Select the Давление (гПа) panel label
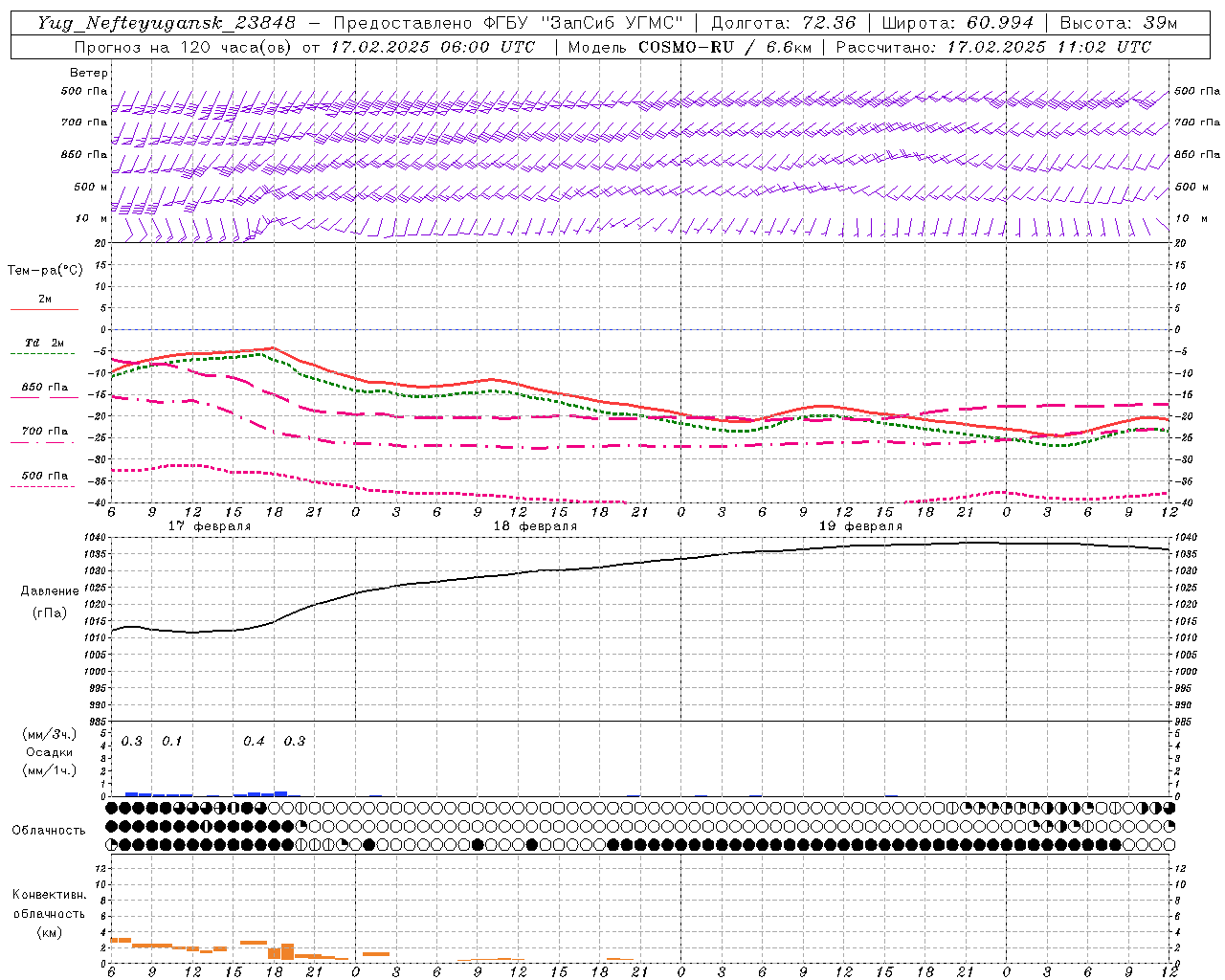The width and height of the screenshot is (1225, 980). tap(50, 602)
